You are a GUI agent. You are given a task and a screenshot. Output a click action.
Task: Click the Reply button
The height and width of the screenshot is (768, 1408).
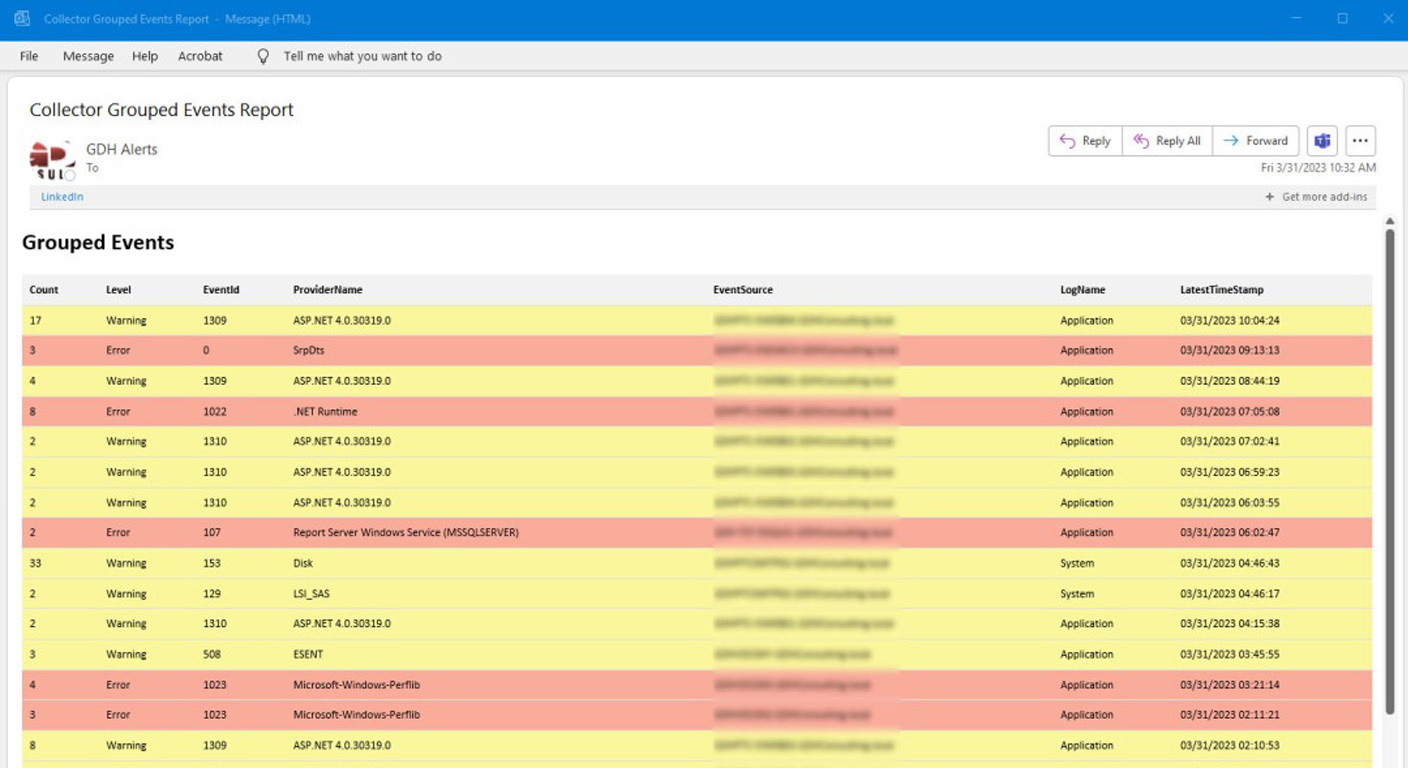pos(1085,141)
